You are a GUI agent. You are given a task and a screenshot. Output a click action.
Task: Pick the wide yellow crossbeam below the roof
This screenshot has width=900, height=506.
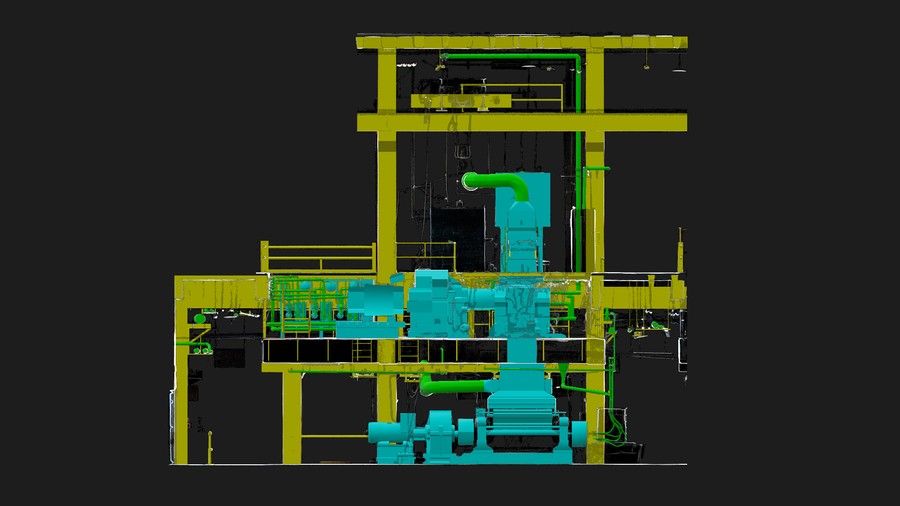(x=522, y=122)
